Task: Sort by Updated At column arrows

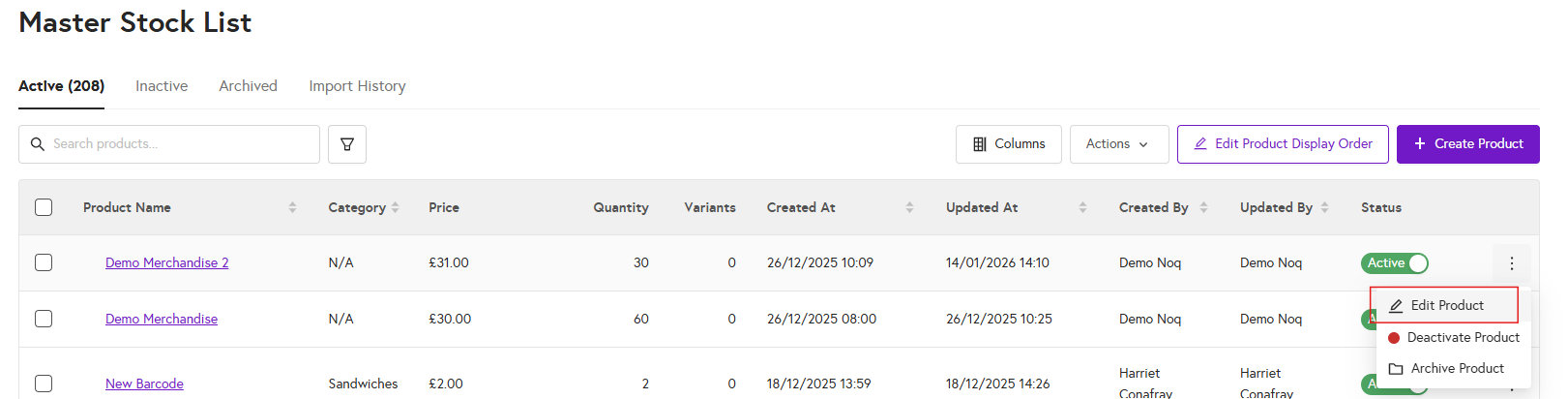Action: pyautogui.click(x=1082, y=207)
